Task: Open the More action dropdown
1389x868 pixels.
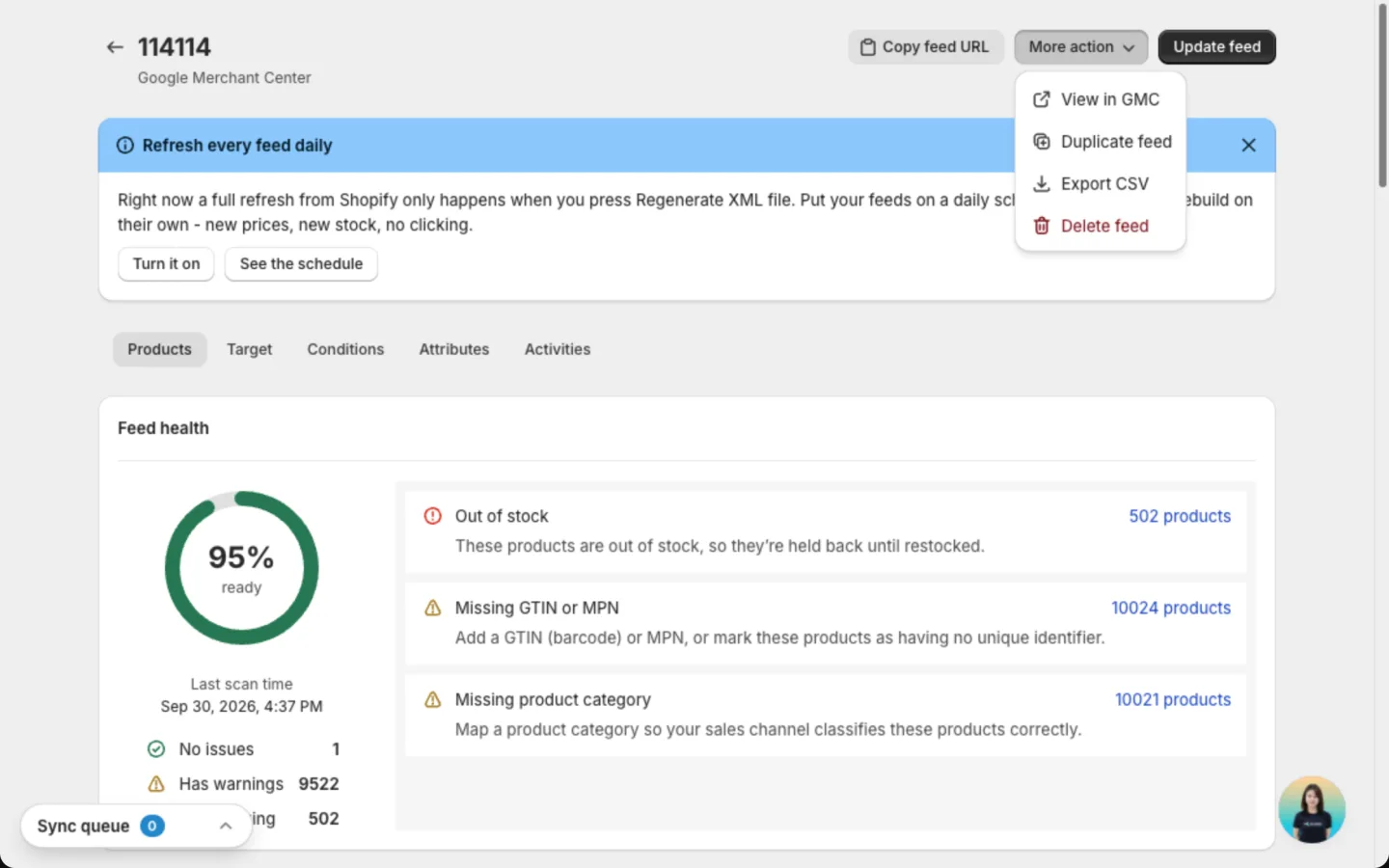Action: pos(1081,47)
